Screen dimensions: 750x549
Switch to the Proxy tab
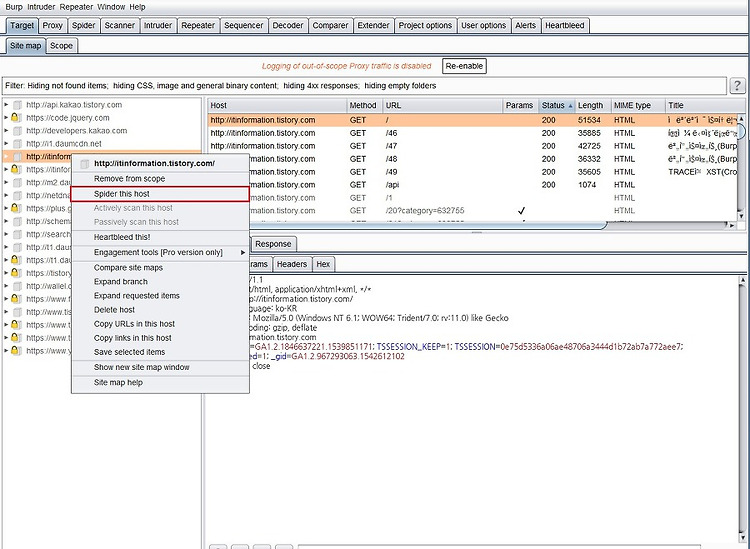52,25
